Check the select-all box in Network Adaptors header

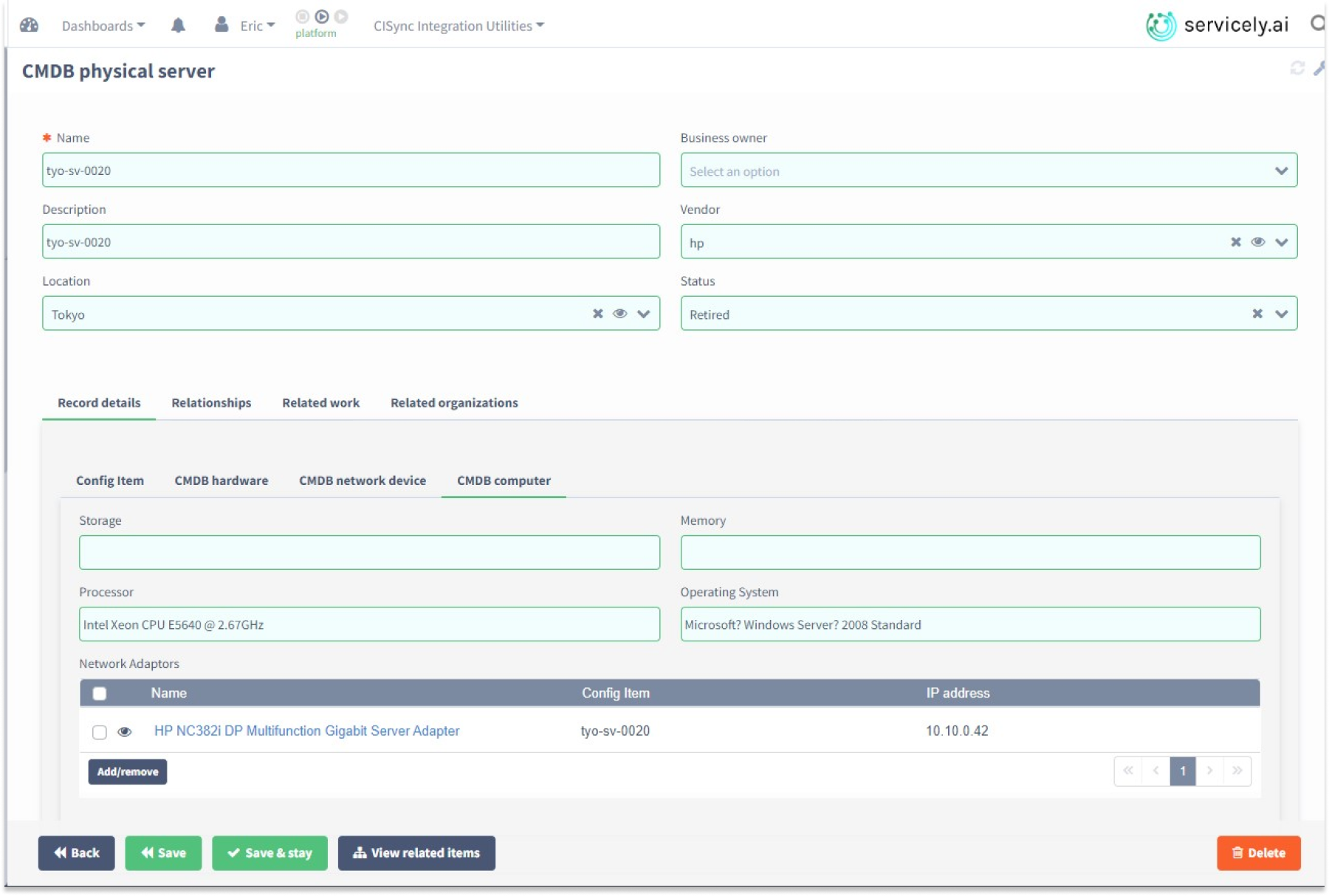[x=99, y=694]
